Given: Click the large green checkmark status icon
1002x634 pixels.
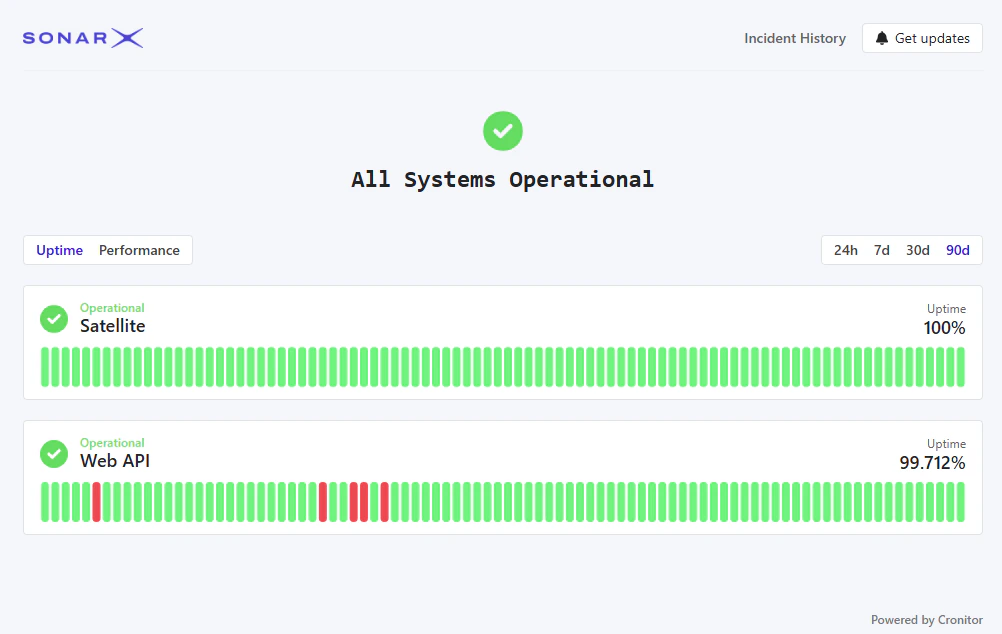Looking at the screenshot, I should tap(502, 131).
